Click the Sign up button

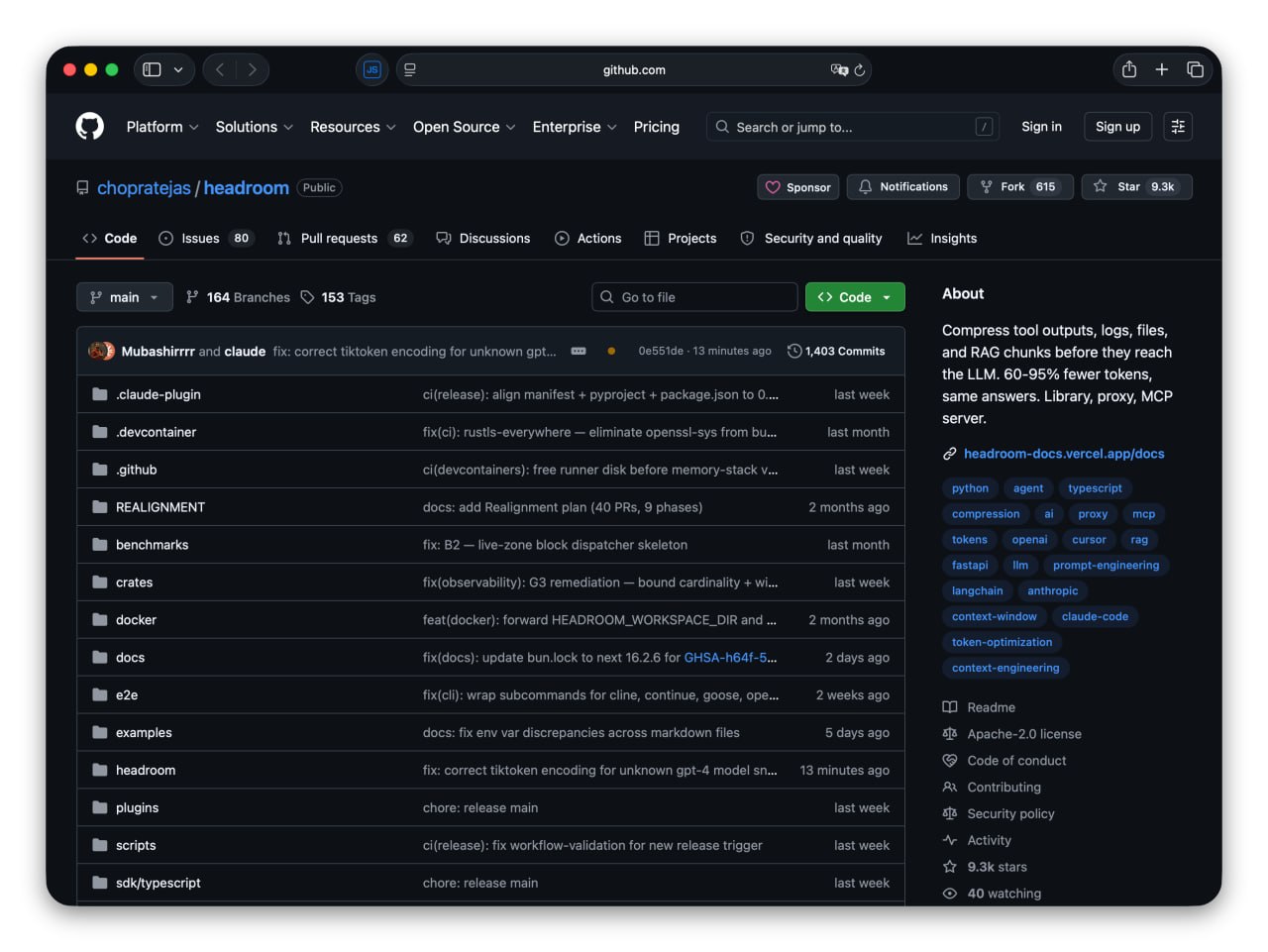[1117, 127]
